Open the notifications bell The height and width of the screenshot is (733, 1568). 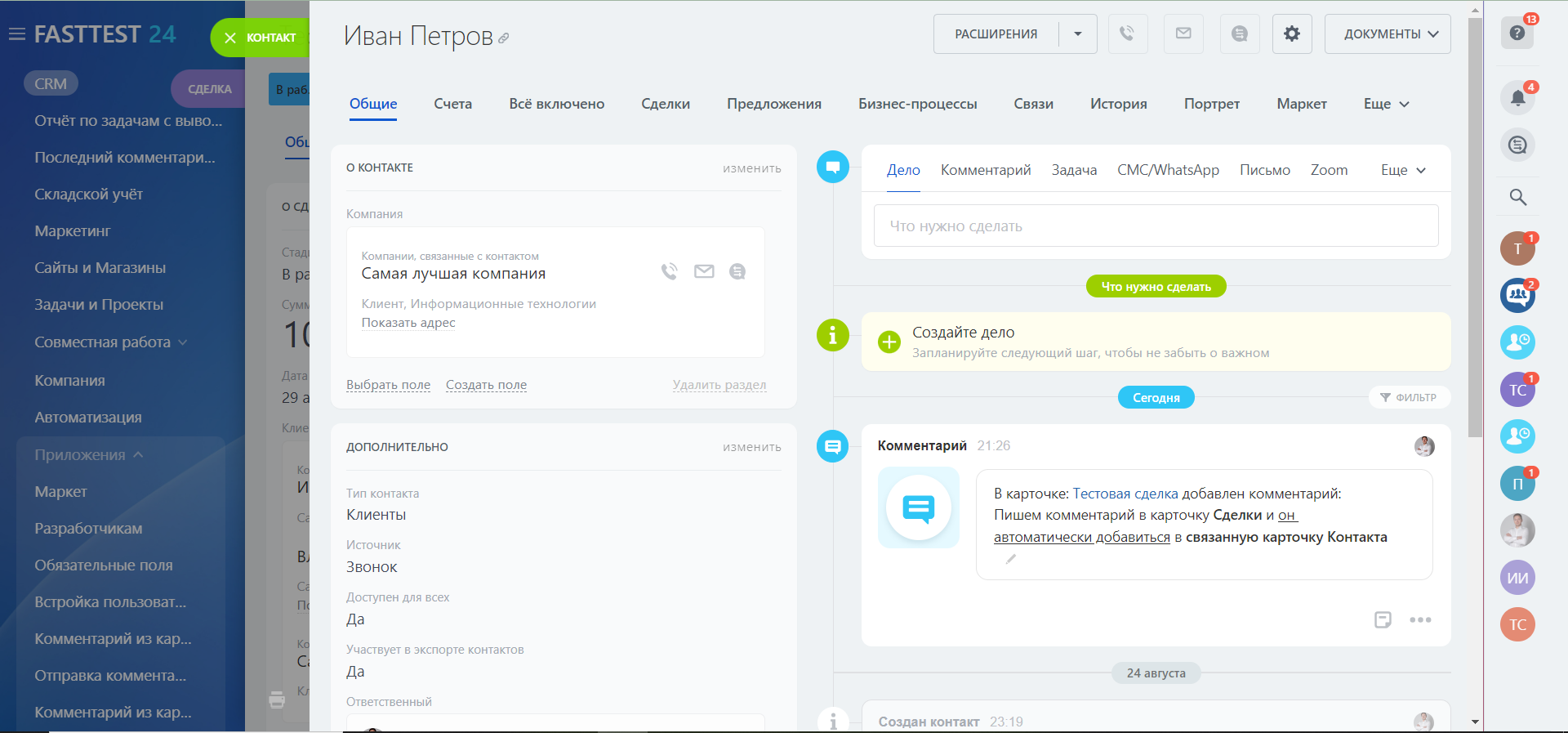coord(1517,98)
